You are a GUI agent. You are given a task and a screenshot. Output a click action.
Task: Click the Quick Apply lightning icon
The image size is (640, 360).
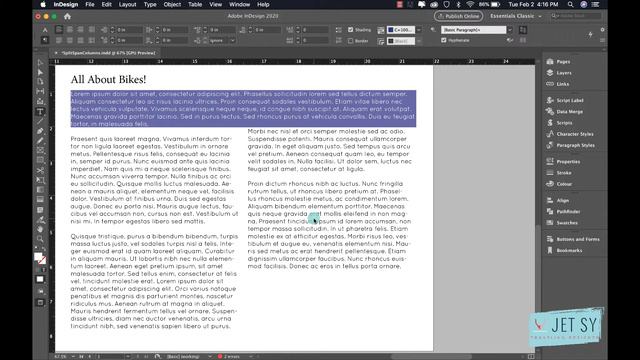click(x=590, y=35)
